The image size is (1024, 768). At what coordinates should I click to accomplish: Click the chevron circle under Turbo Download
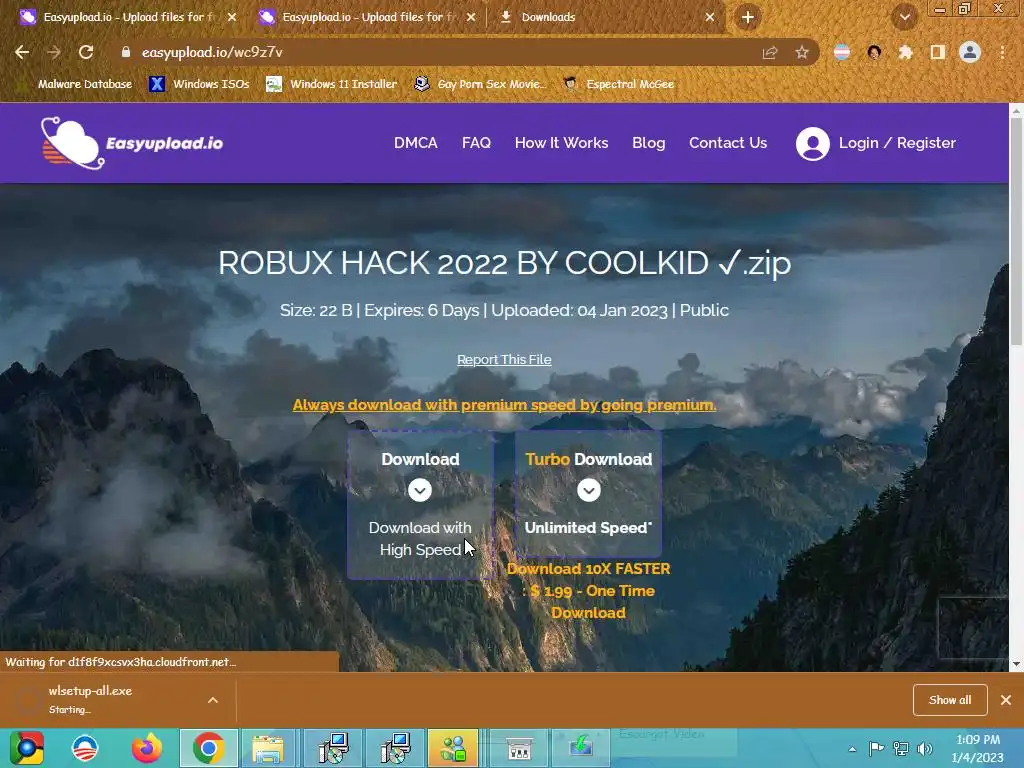588,490
